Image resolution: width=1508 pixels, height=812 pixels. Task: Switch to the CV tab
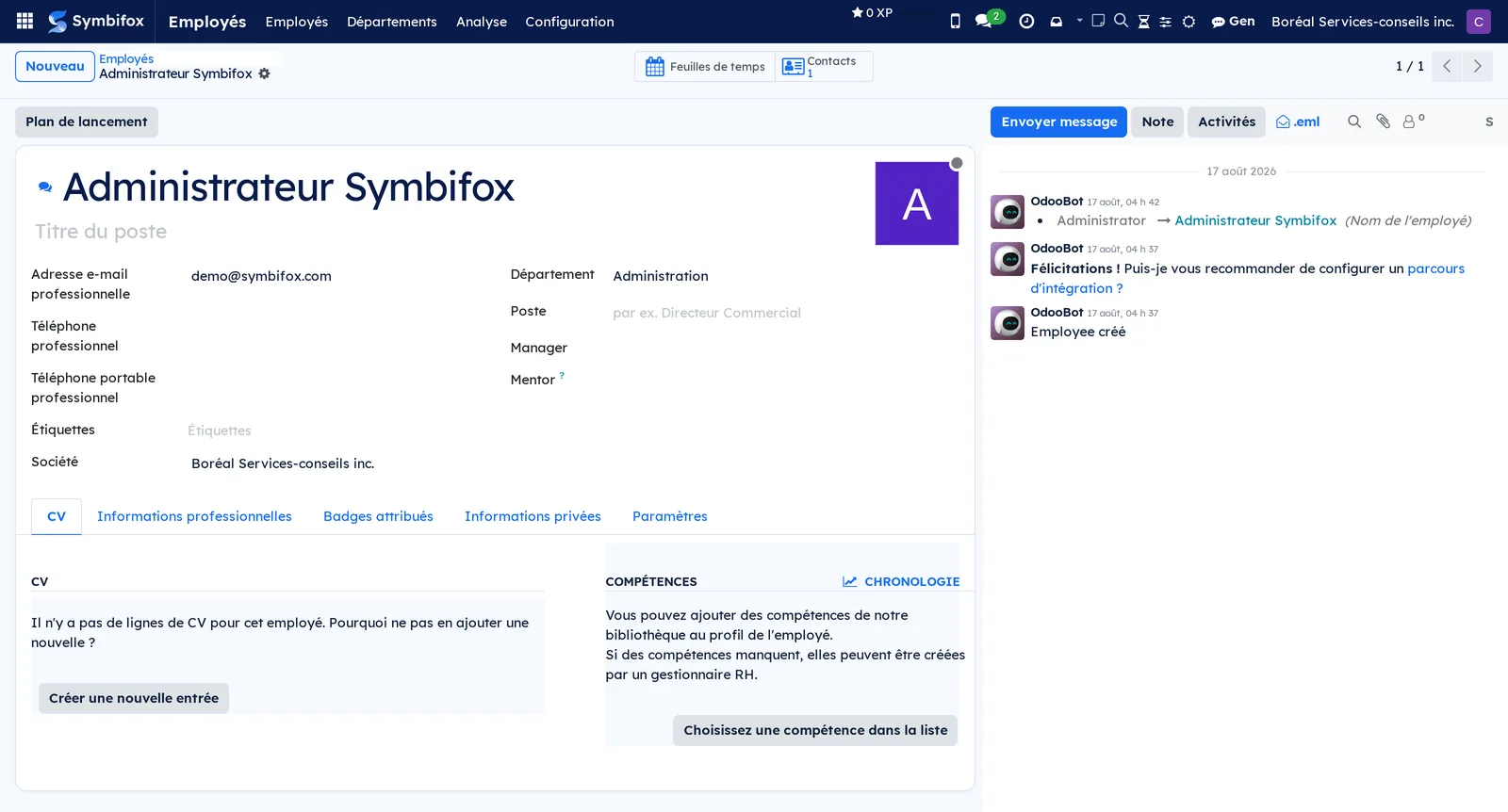57,516
